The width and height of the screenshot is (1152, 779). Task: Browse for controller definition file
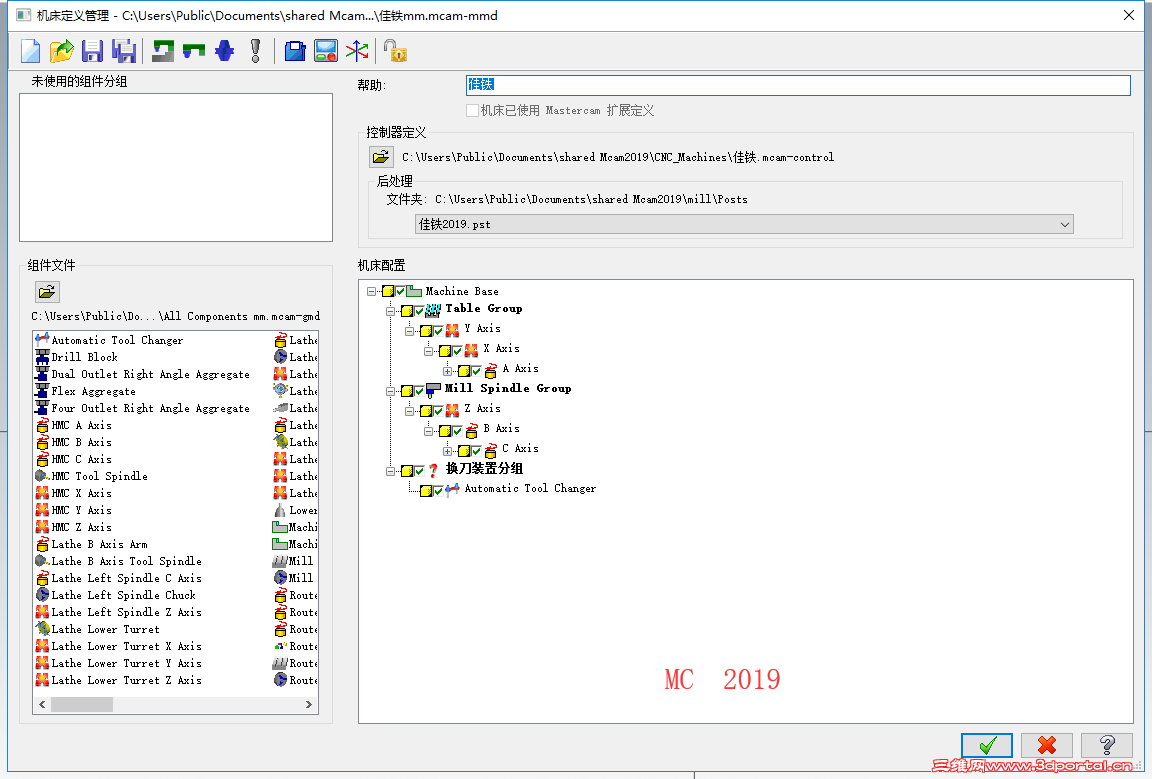(x=381, y=157)
